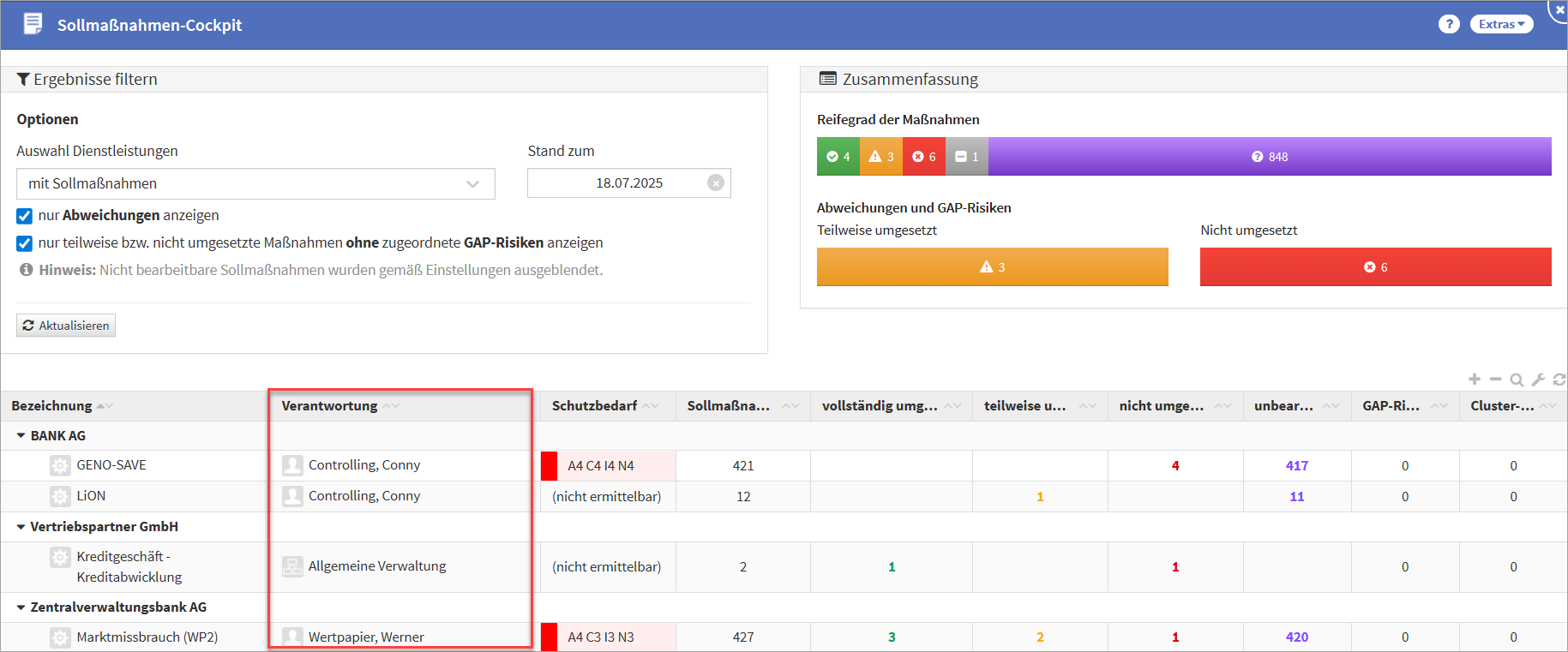Toggle ohne zugeordnete GAP-Risiken checkbox

point(25,243)
